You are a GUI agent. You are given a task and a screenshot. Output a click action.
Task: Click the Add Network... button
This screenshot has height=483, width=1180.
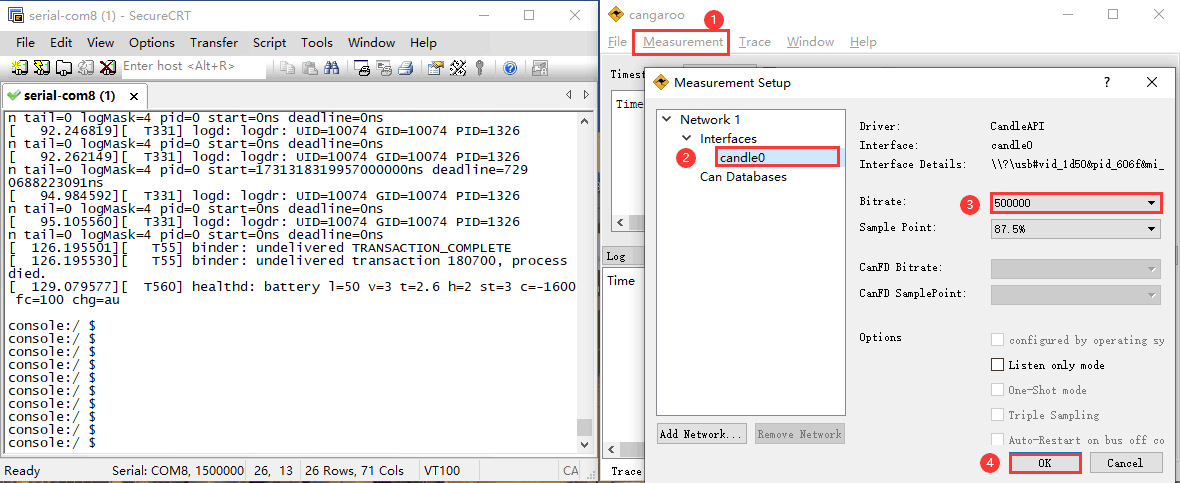[701, 434]
